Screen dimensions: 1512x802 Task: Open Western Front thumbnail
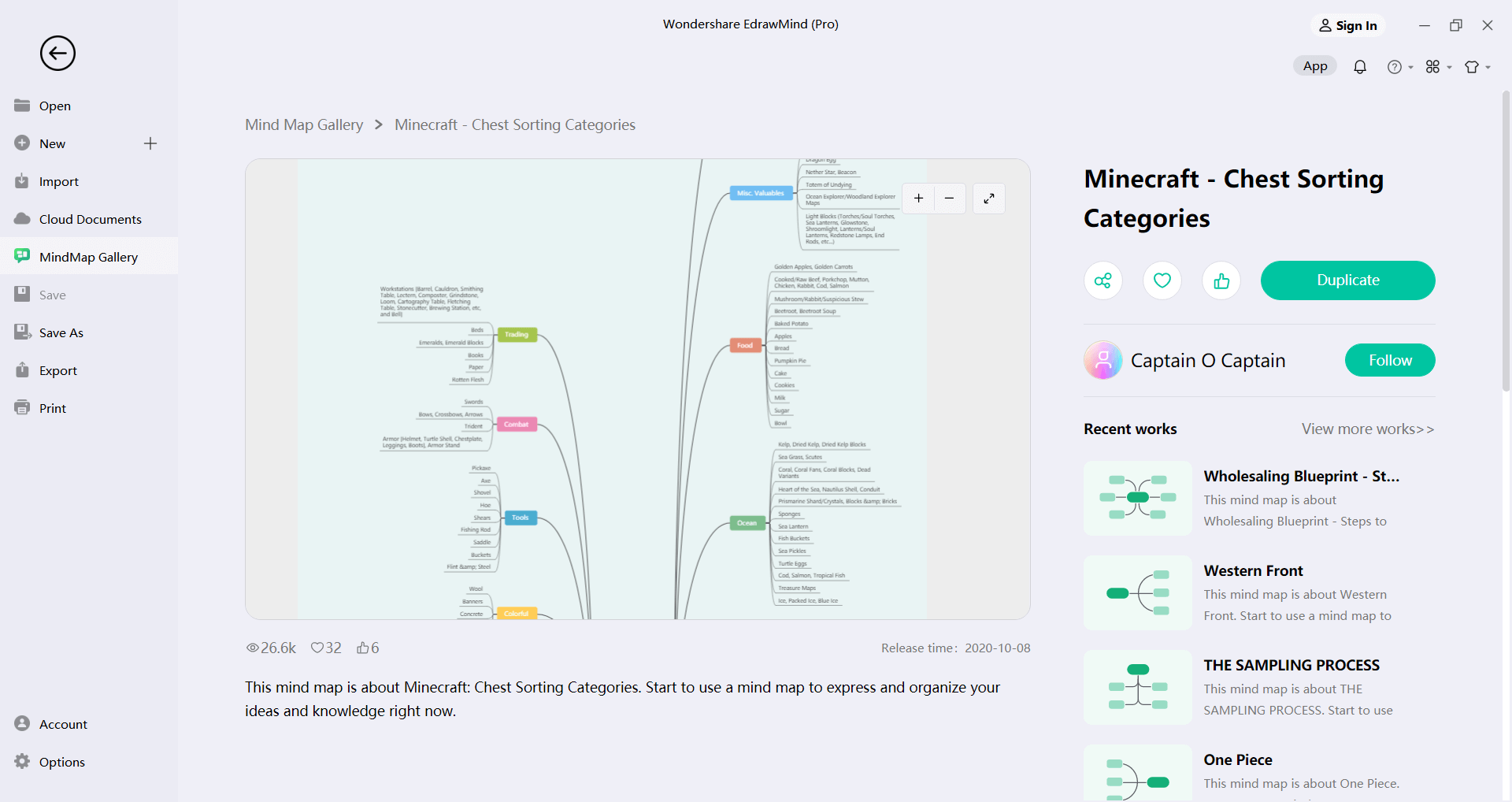1138,592
